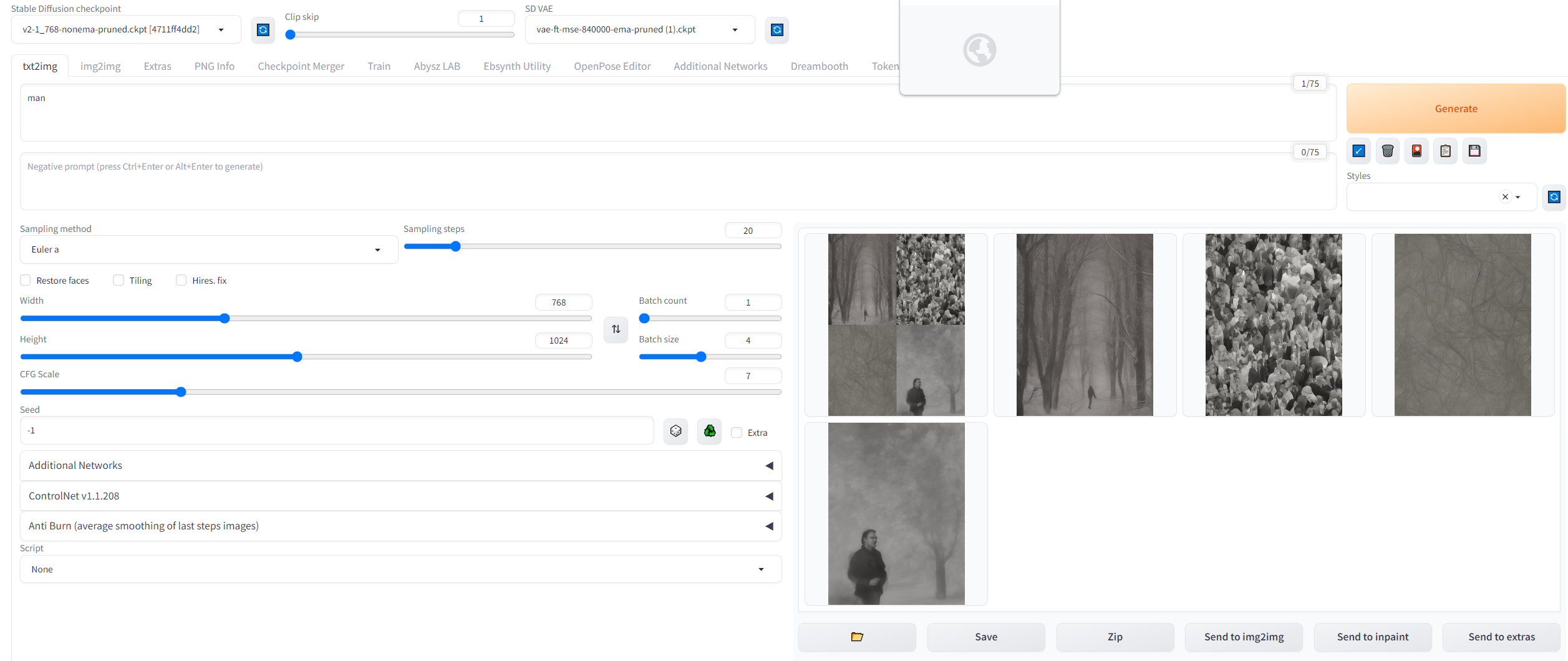The height and width of the screenshot is (661, 1568).
Task: Click the Generate button
Action: (x=1456, y=109)
